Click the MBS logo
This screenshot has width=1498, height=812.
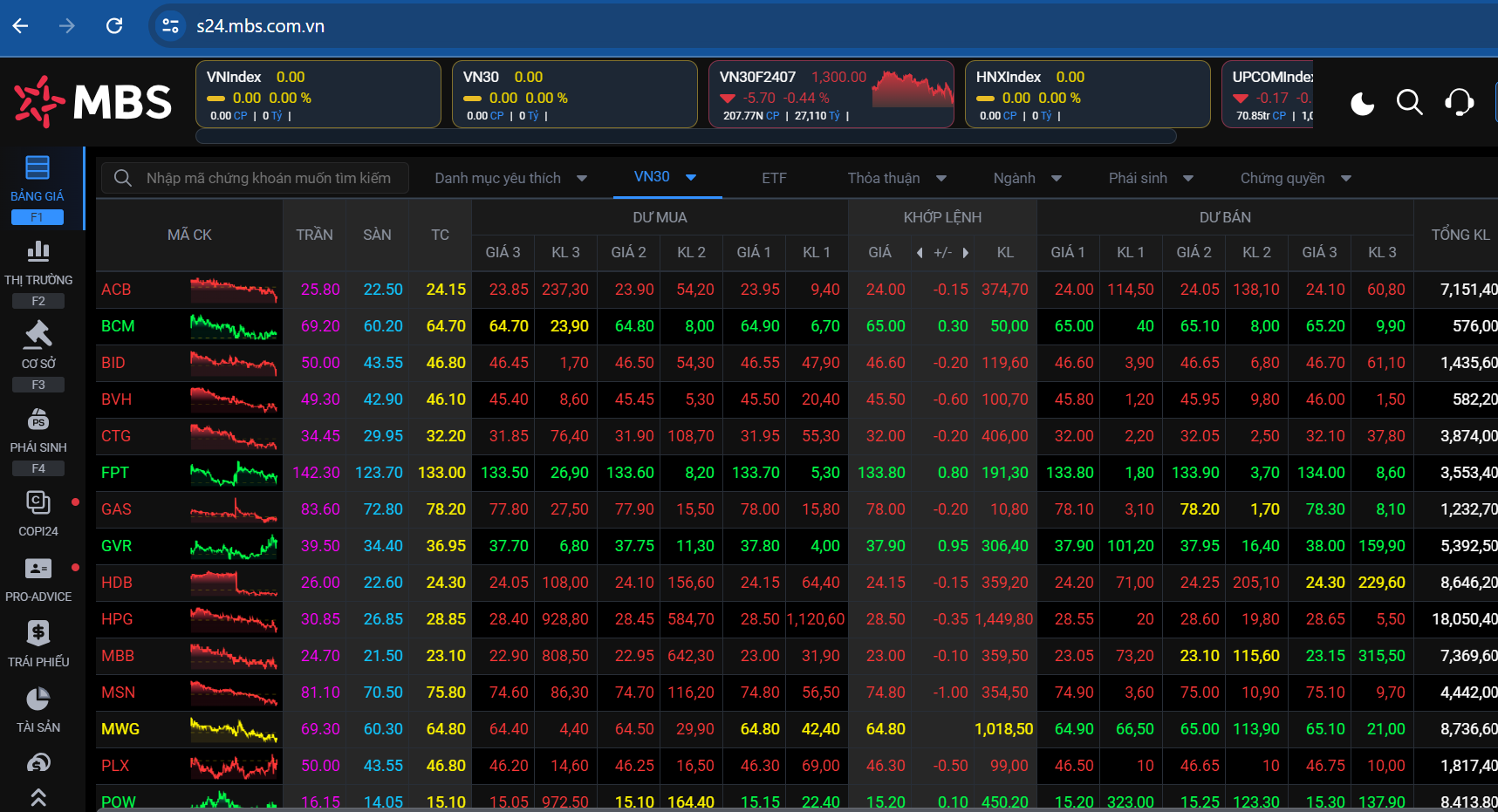click(x=93, y=102)
